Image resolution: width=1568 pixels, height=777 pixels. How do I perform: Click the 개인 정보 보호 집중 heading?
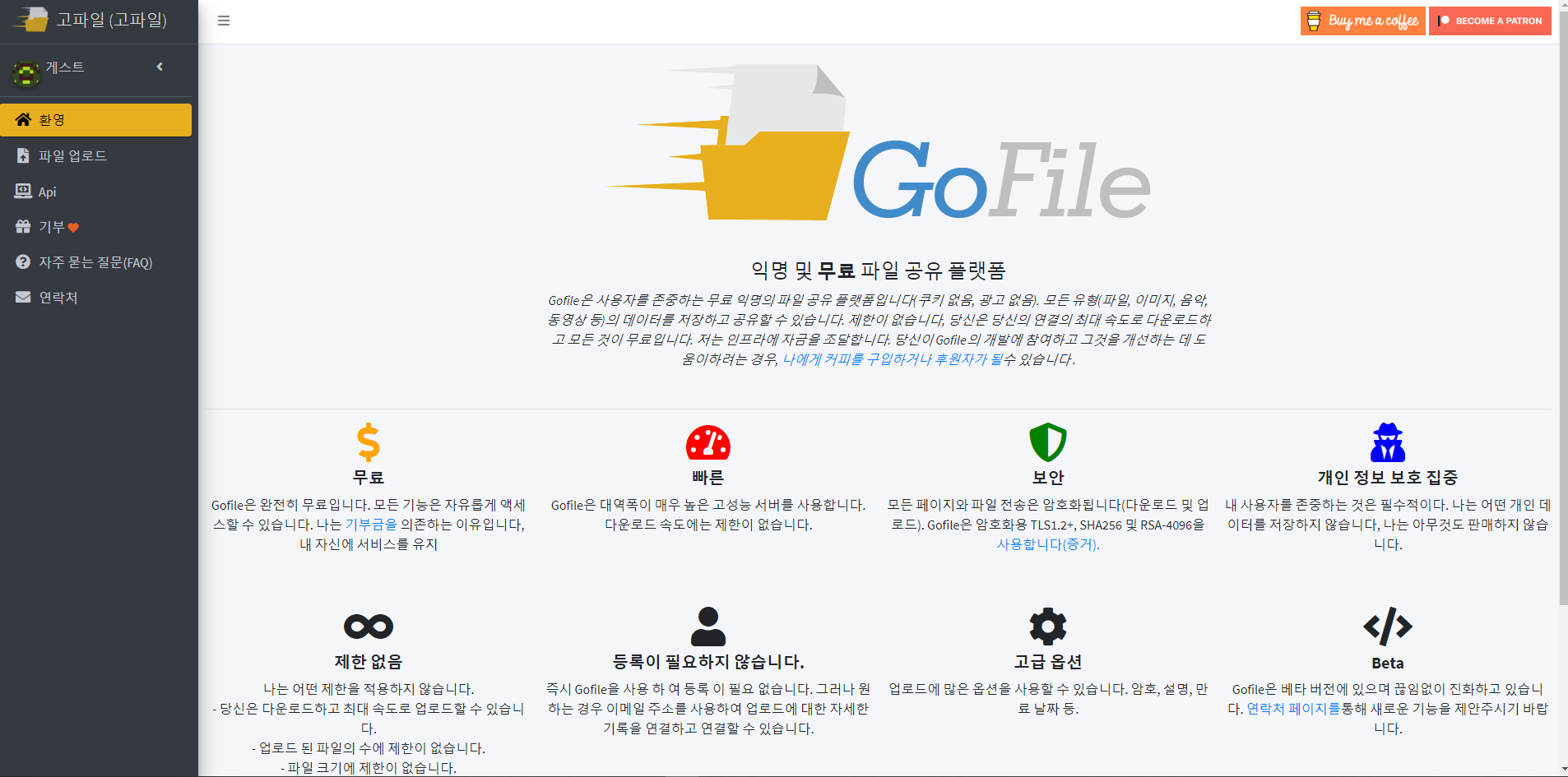pos(1388,478)
